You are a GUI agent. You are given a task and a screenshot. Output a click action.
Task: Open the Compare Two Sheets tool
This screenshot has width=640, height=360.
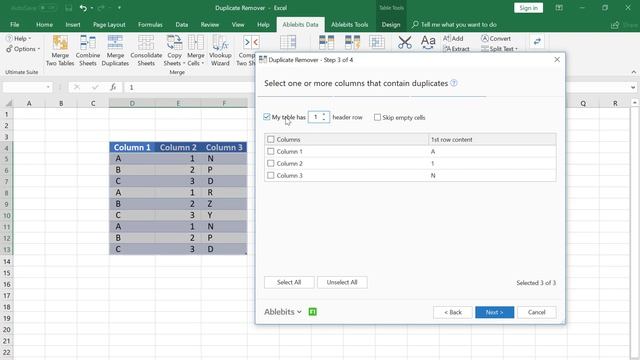coord(246,51)
